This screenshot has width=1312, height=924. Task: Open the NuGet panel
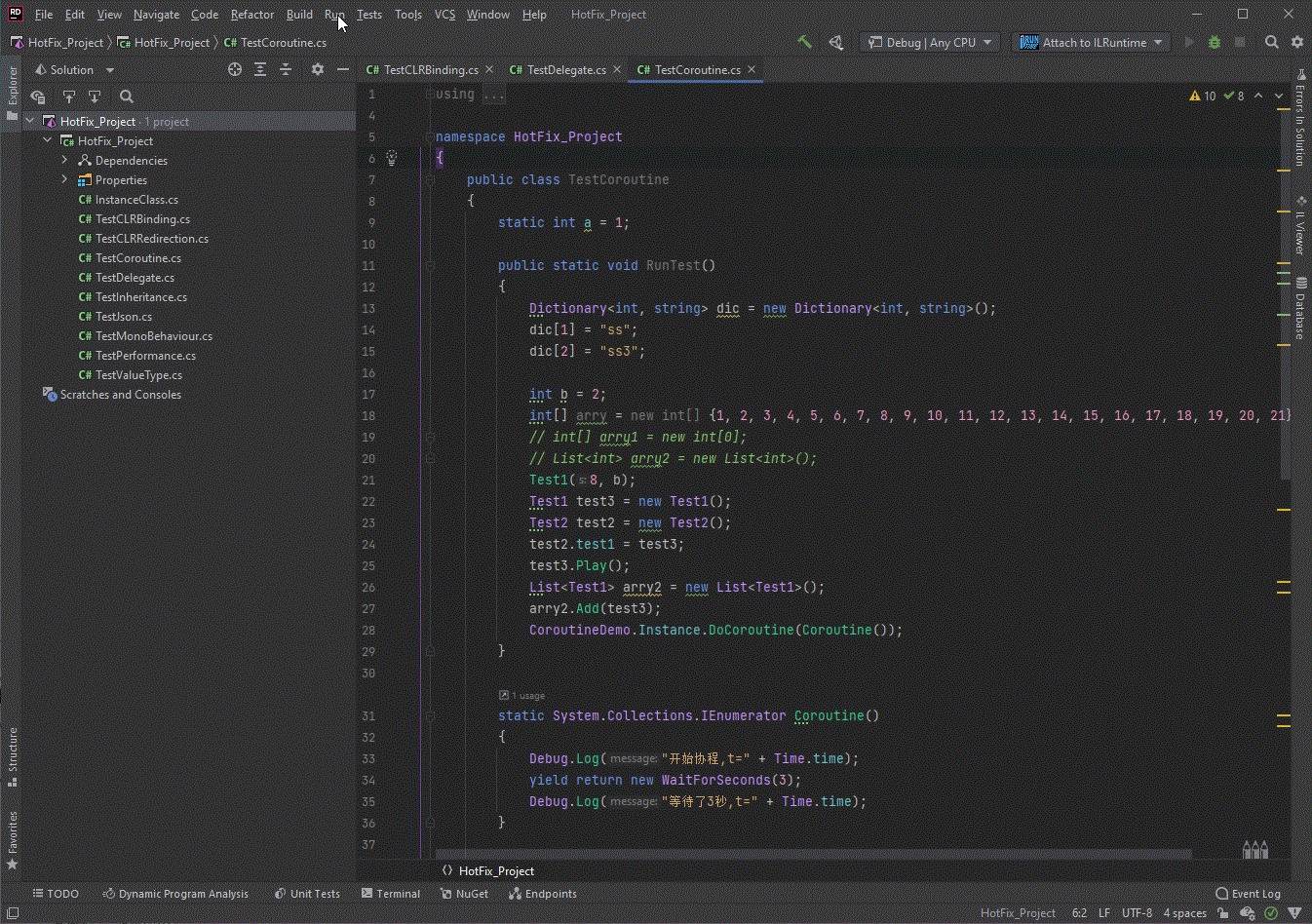465,893
